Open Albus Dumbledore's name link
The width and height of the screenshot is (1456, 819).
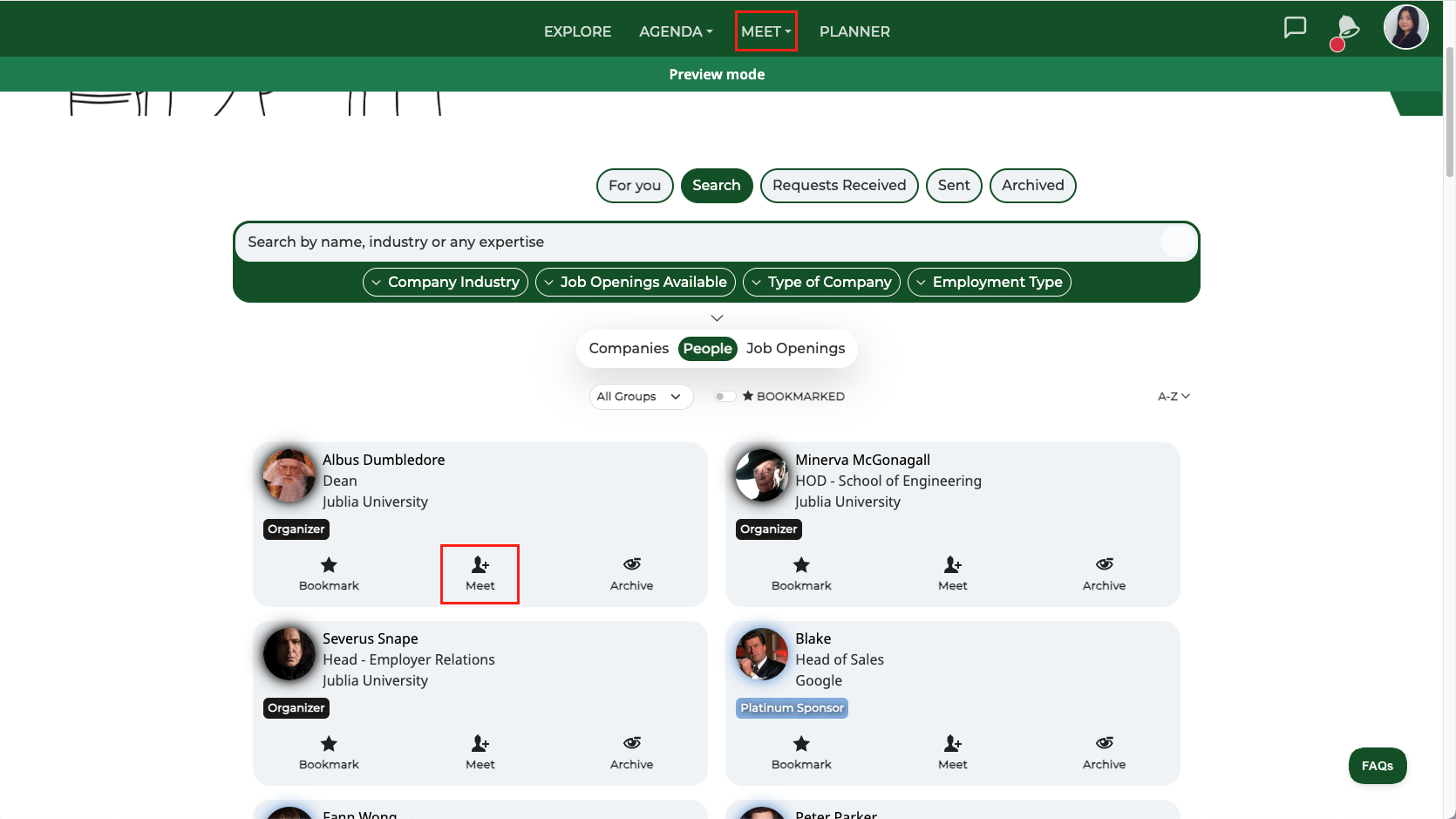pyautogui.click(x=384, y=460)
